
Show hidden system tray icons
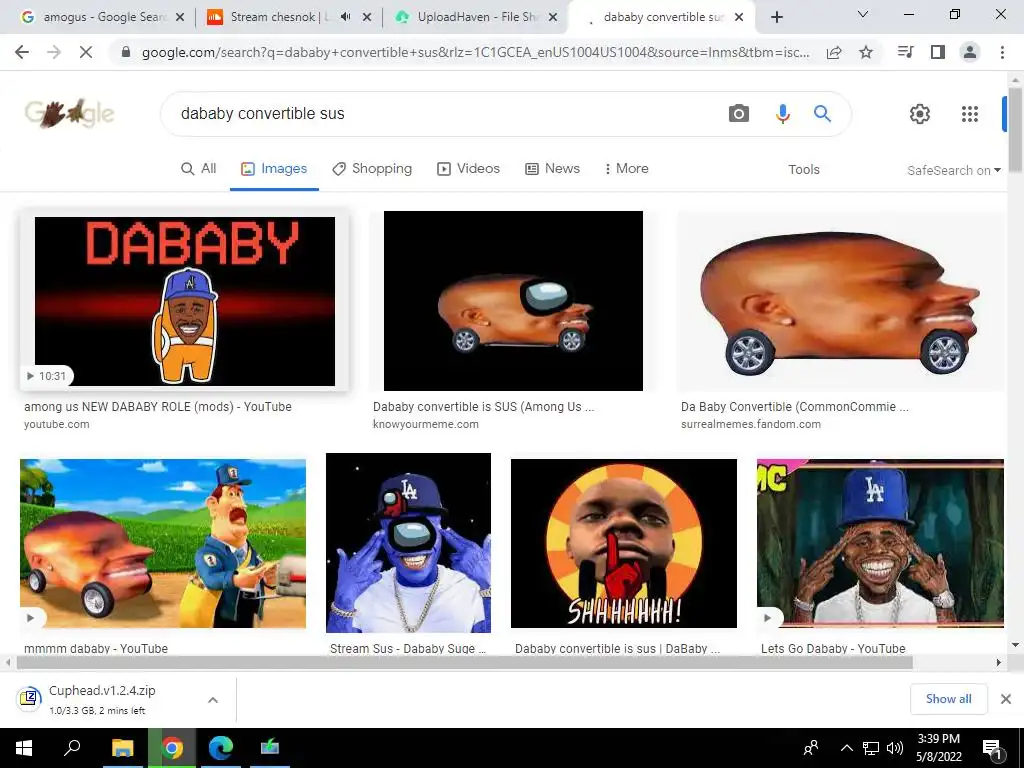(x=846, y=748)
